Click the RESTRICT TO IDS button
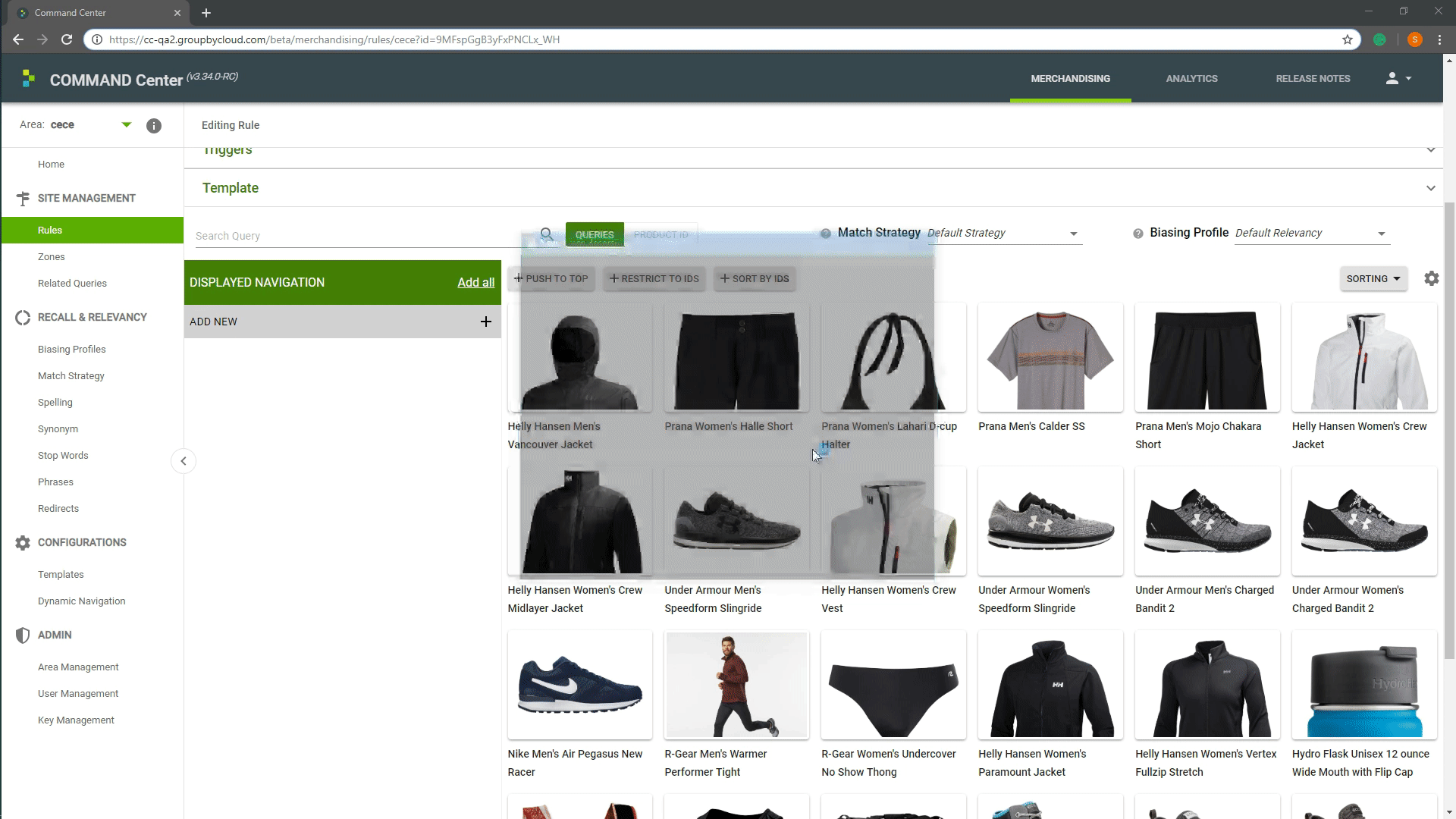1456x819 pixels. pyautogui.click(x=654, y=279)
